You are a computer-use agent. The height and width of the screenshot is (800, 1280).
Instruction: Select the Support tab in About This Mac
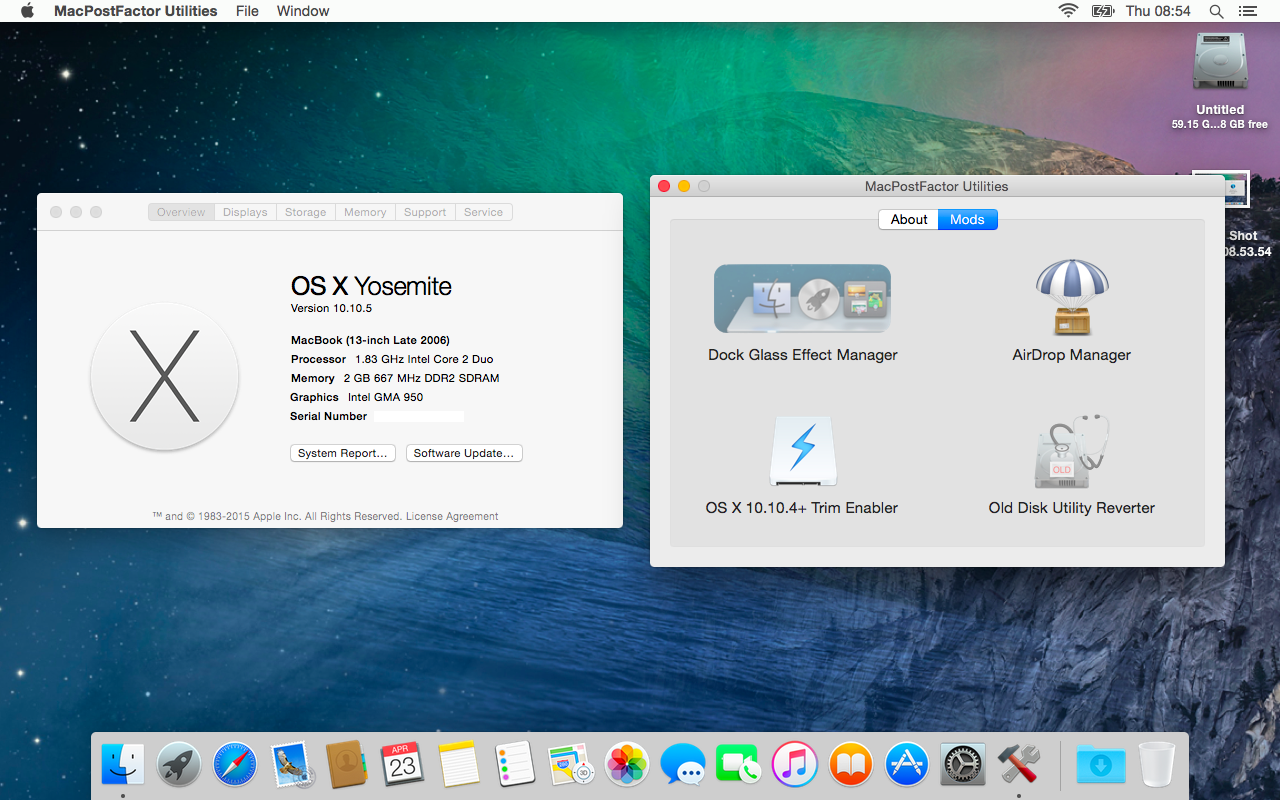[425, 212]
